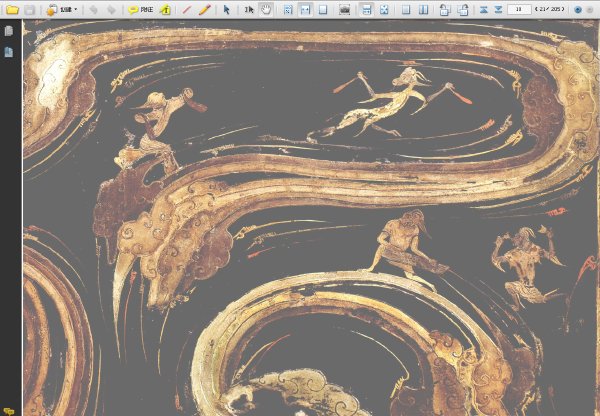The image size is (600, 416).
Task: Click the page counter 21 / 205 text
Action: click(549, 9)
